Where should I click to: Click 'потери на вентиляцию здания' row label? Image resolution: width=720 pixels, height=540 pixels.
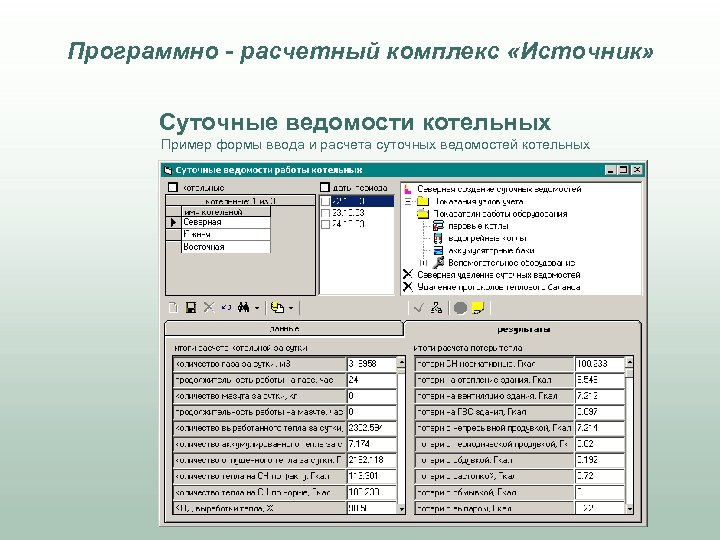click(x=494, y=396)
